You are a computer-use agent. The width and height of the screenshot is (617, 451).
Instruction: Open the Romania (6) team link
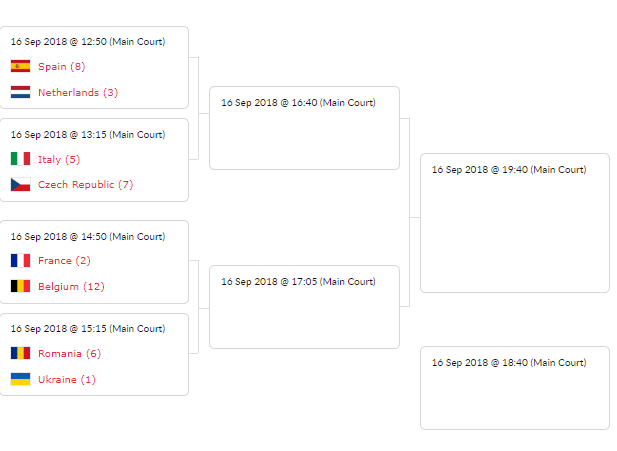coord(69,353)
